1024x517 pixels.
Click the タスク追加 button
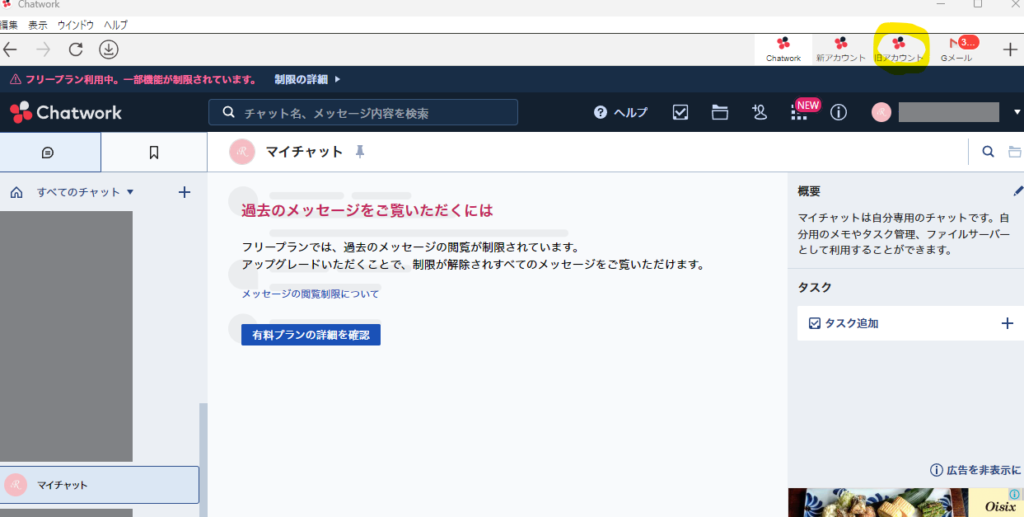[x=843, y=323]
